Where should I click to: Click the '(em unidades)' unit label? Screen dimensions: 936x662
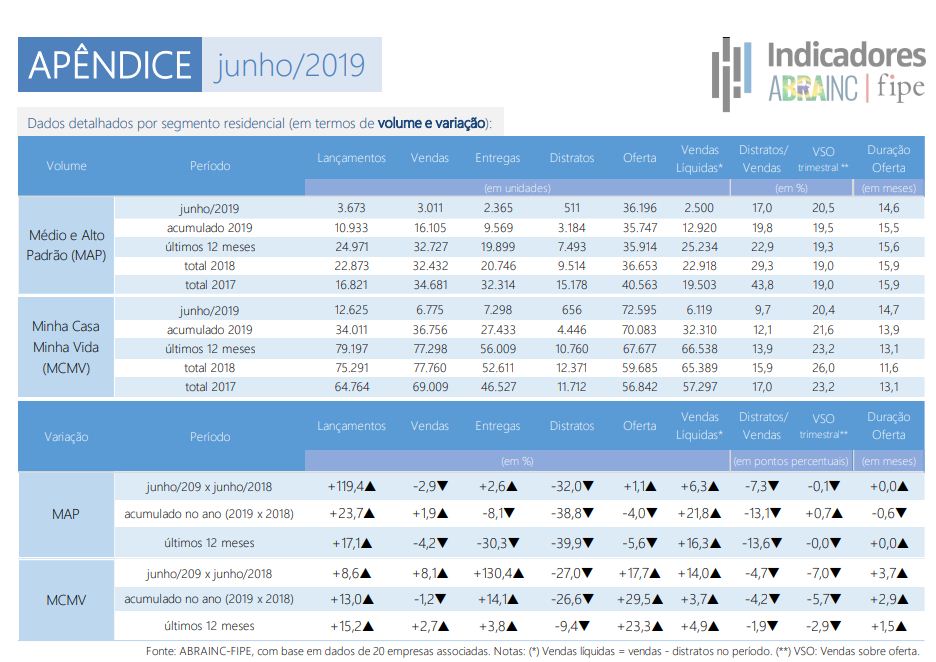[x=517, y=188]
